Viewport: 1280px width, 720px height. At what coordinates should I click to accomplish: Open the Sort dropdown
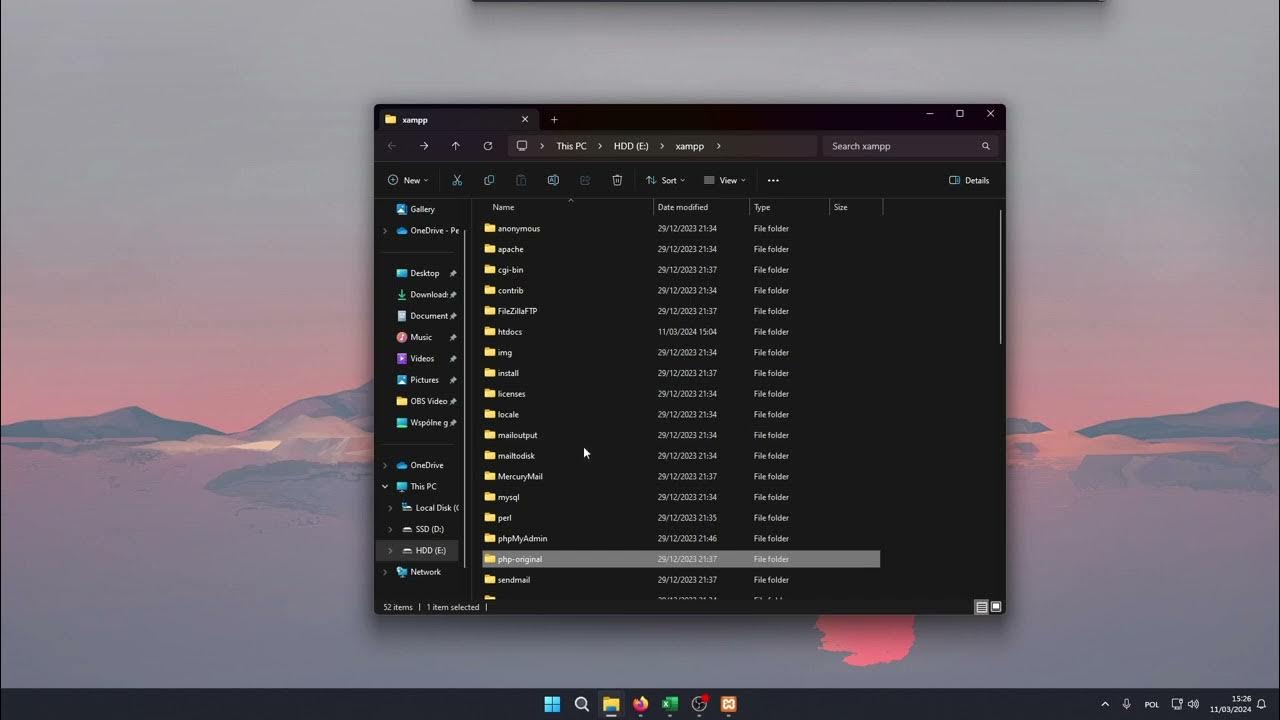(665, 180)
